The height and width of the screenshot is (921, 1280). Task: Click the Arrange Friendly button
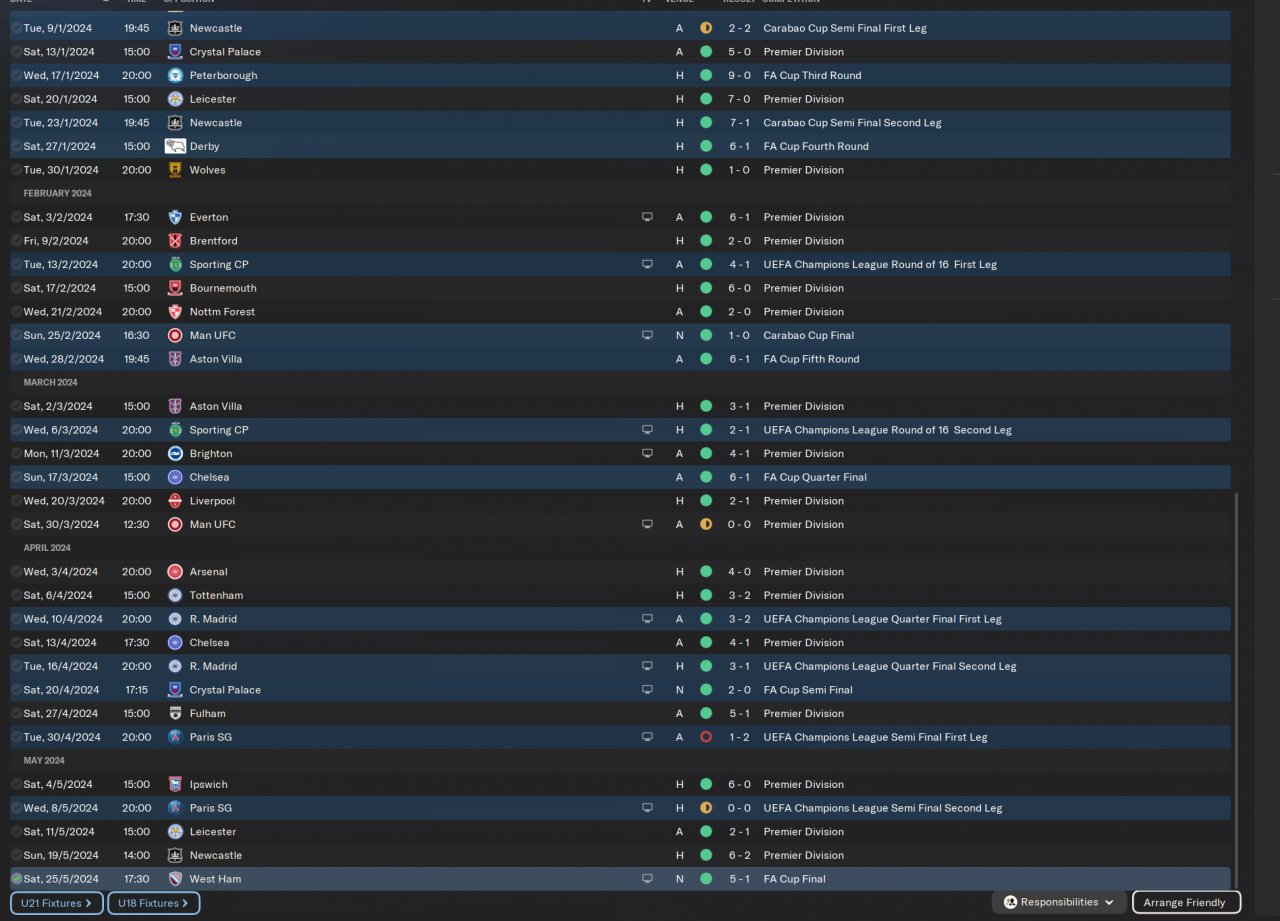(x=1185, y=902)
